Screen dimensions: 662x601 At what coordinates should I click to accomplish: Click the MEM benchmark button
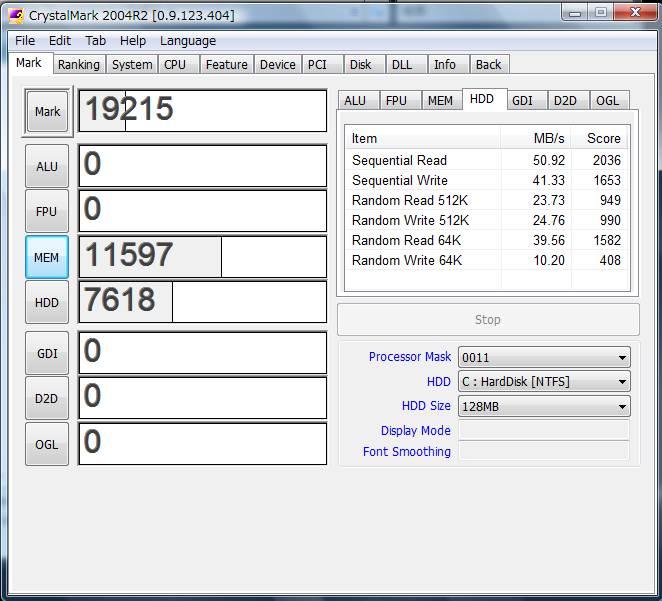click(x=47, y=257)
